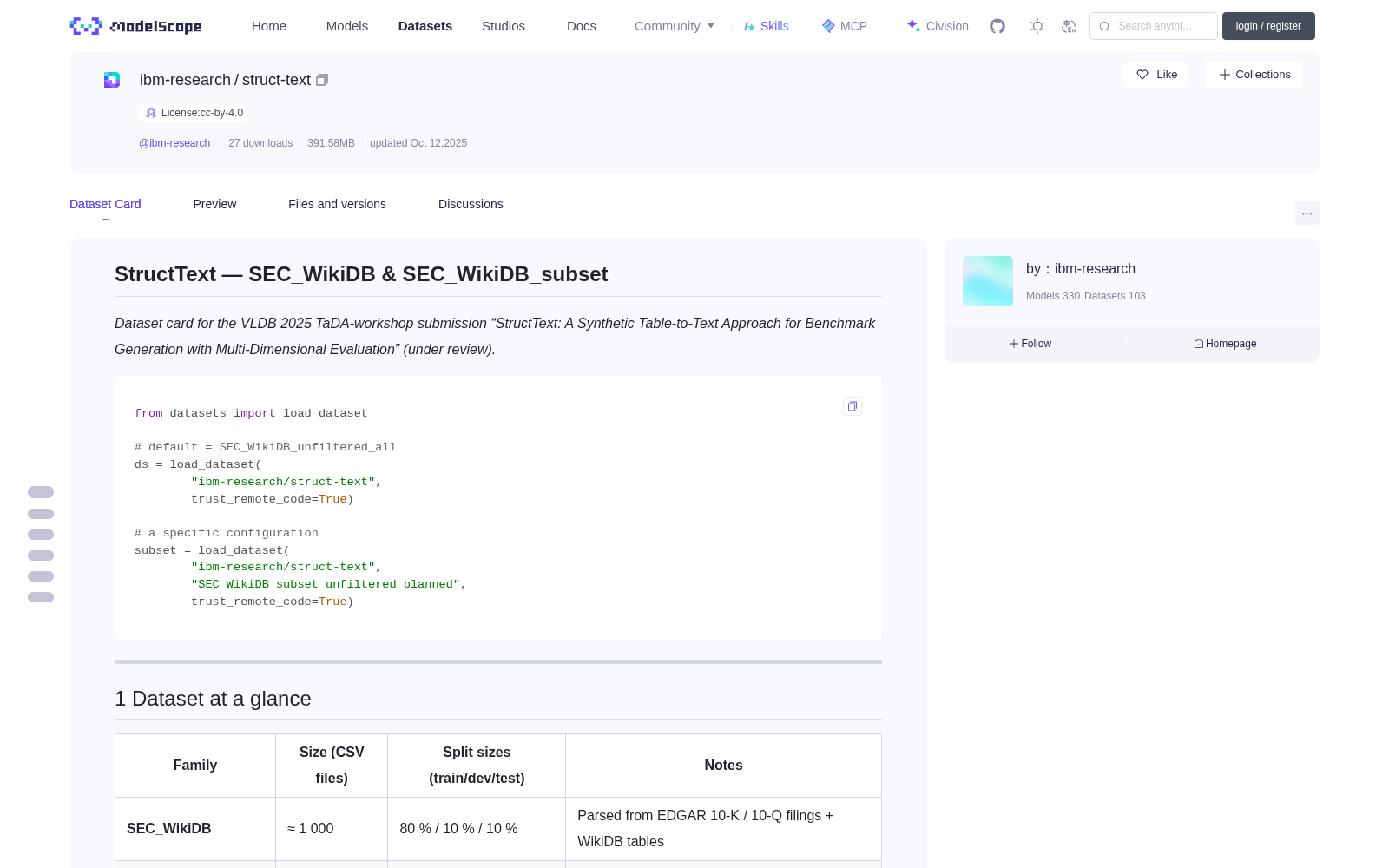Click the '1 Dataset at a glance' heading

213,699
